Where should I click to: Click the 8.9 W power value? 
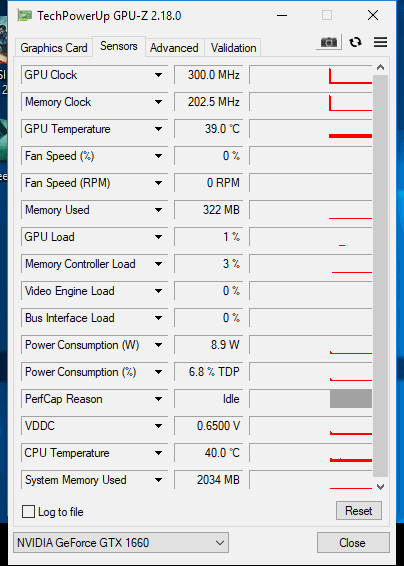208,345
